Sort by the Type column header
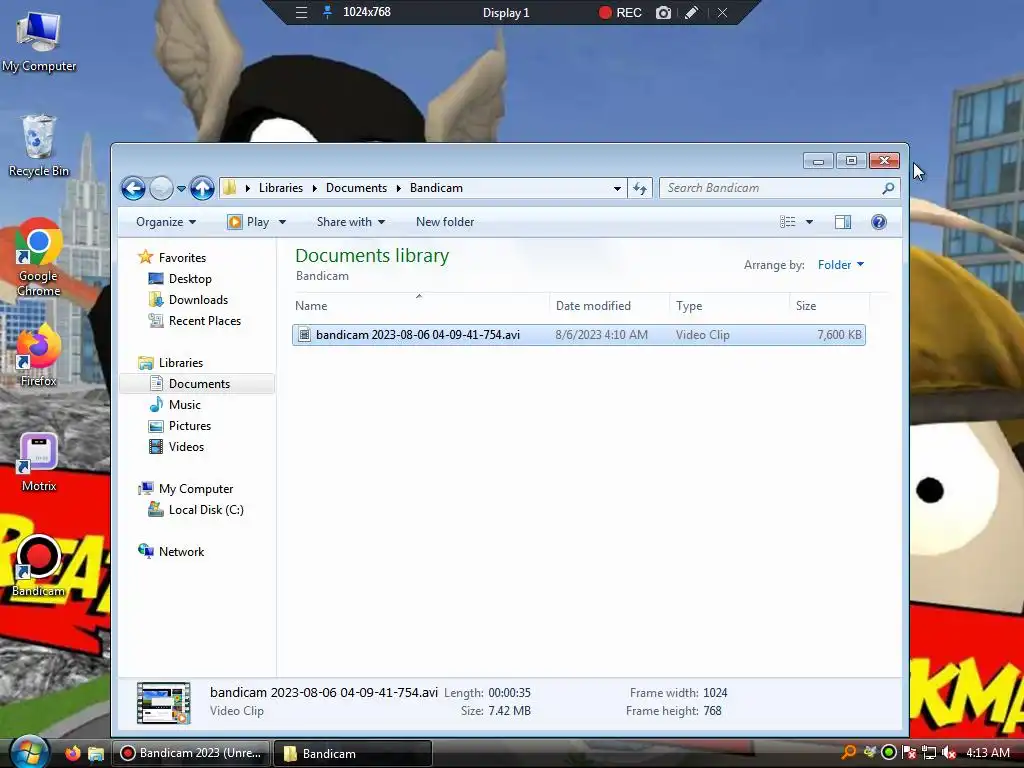This screenshot has width=1024, height=768. 729,306
